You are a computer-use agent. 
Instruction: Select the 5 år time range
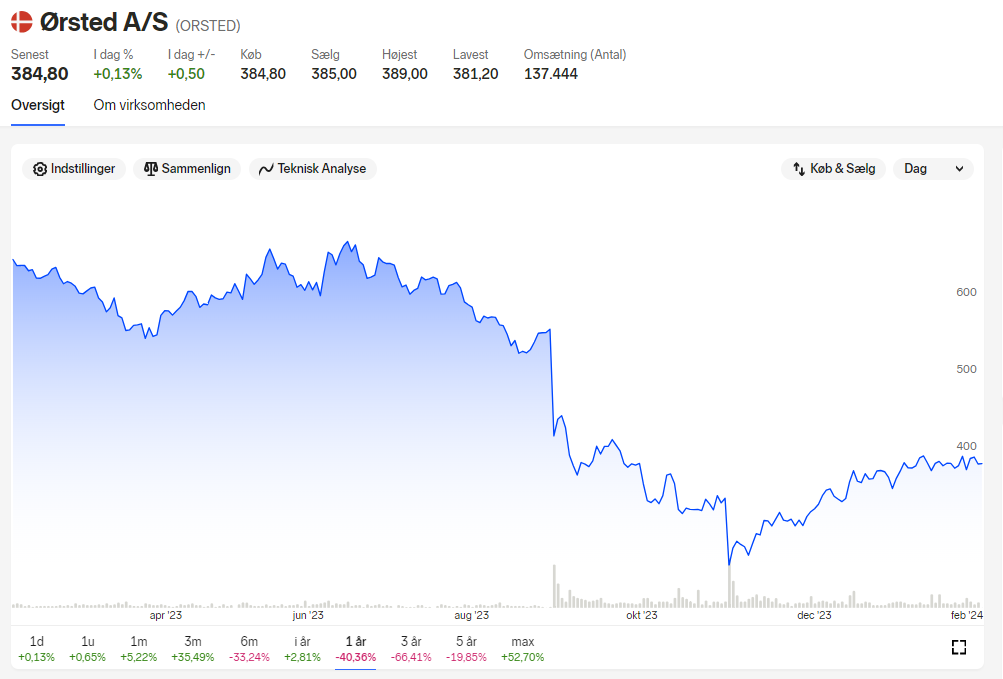pos(466,648)
